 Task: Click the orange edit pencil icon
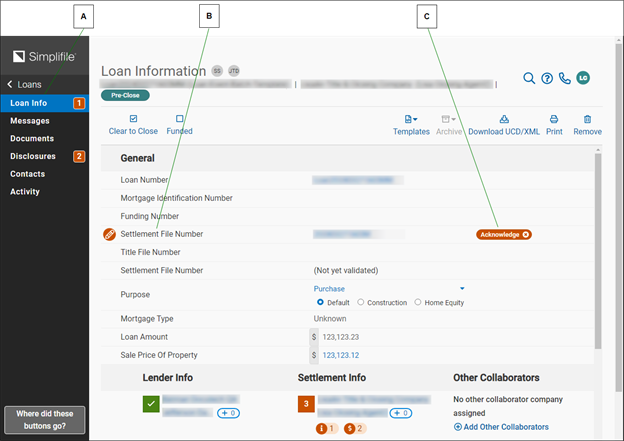point(109,234)
